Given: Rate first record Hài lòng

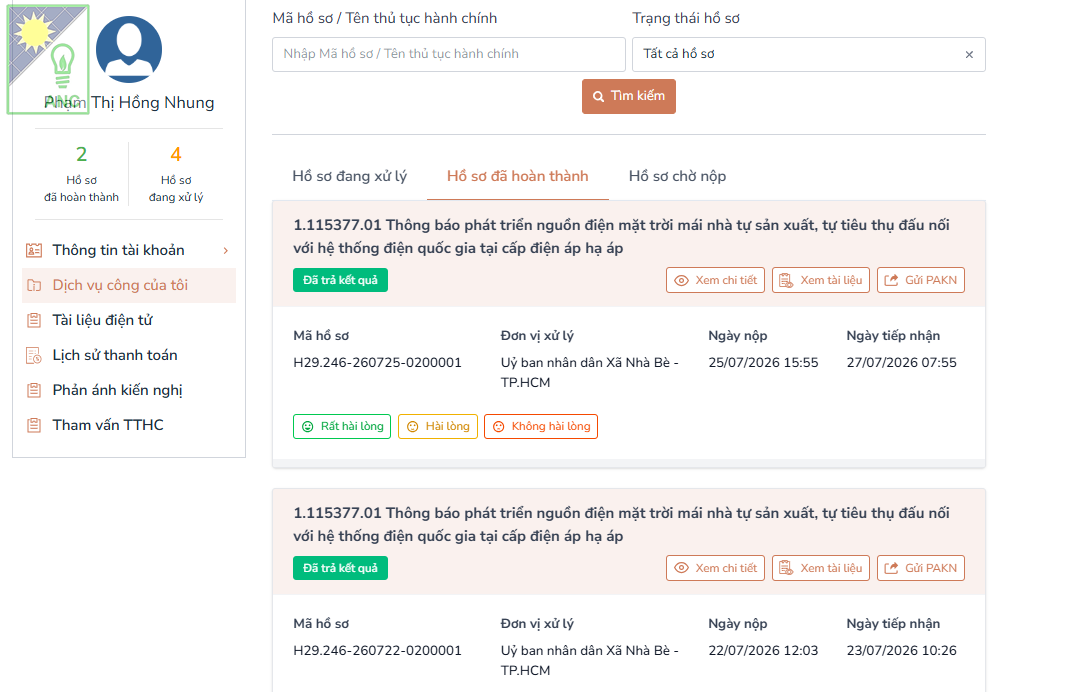Looking at the screenshot, I should tap(438, 426).
